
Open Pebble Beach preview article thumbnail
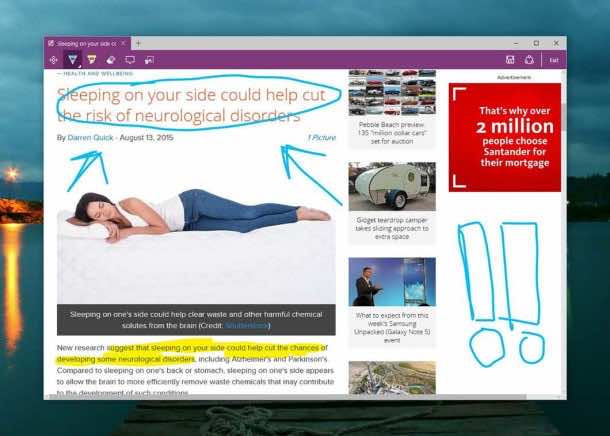click(392, 92)
